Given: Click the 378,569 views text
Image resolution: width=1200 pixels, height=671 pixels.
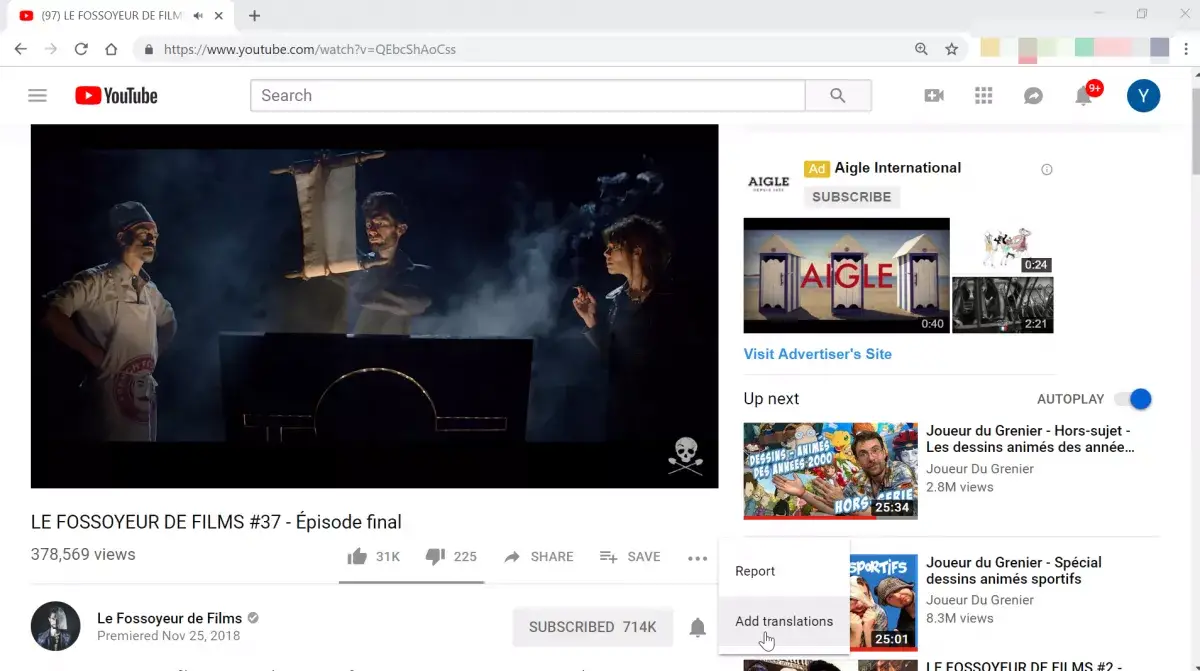Looking at the screenshot, I should (x=83, y=554).
